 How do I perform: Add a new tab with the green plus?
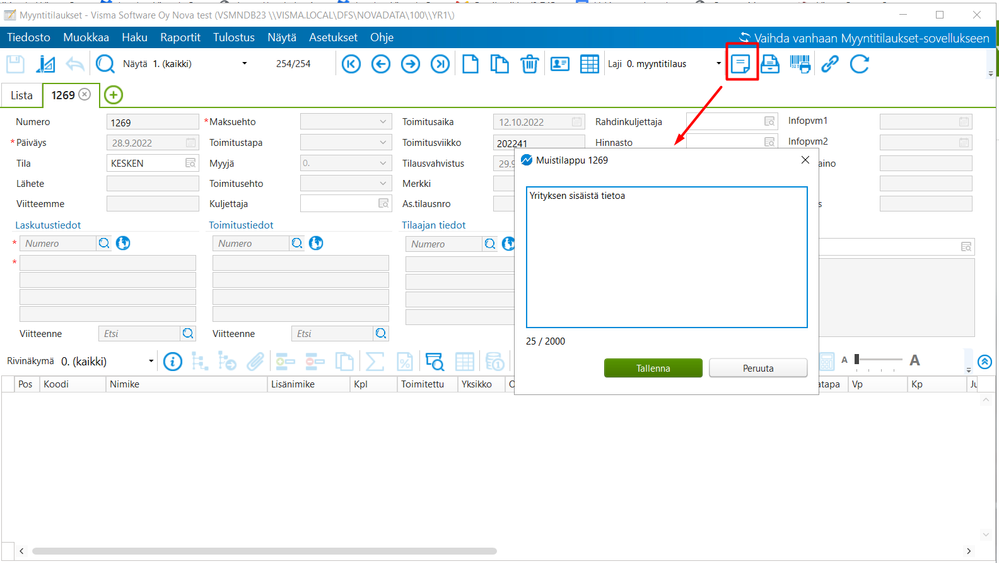point(113,95)
